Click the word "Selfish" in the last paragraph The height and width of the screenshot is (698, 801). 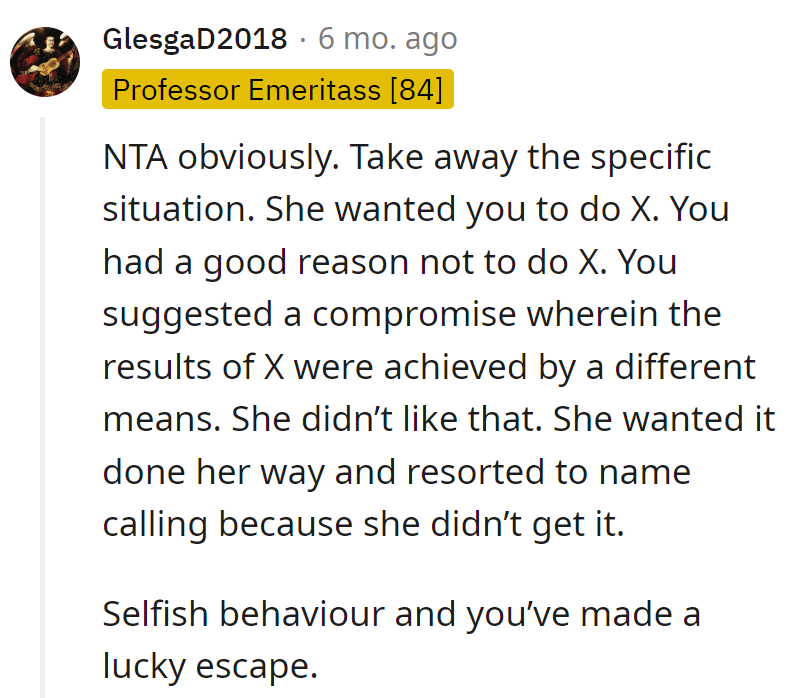(x=158, y=613)
